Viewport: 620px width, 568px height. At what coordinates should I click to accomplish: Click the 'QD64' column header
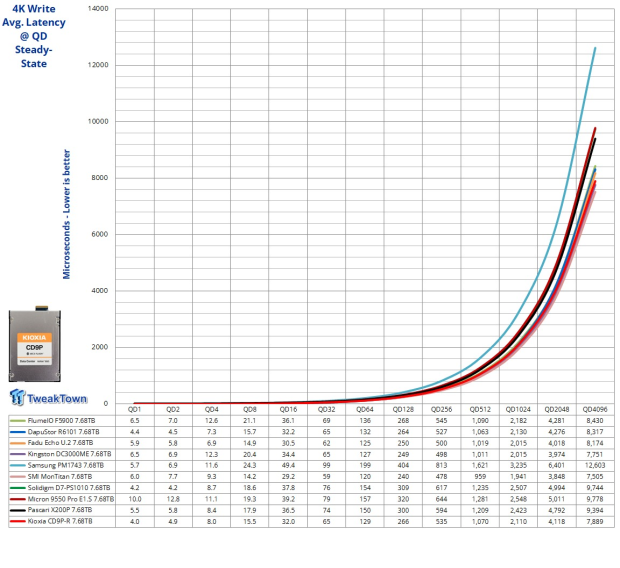(365, 409)
